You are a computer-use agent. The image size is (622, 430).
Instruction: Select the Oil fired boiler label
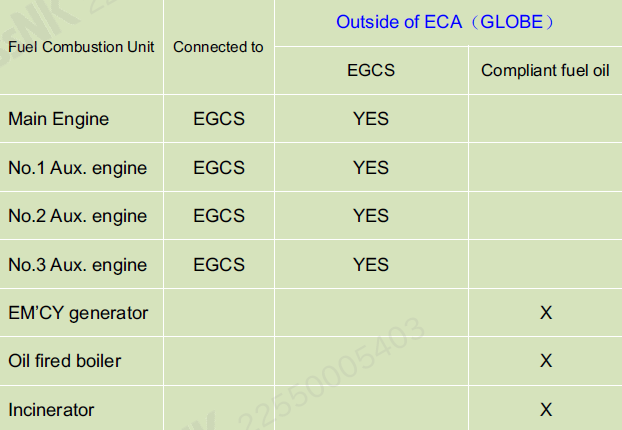[x=64, y=361]
